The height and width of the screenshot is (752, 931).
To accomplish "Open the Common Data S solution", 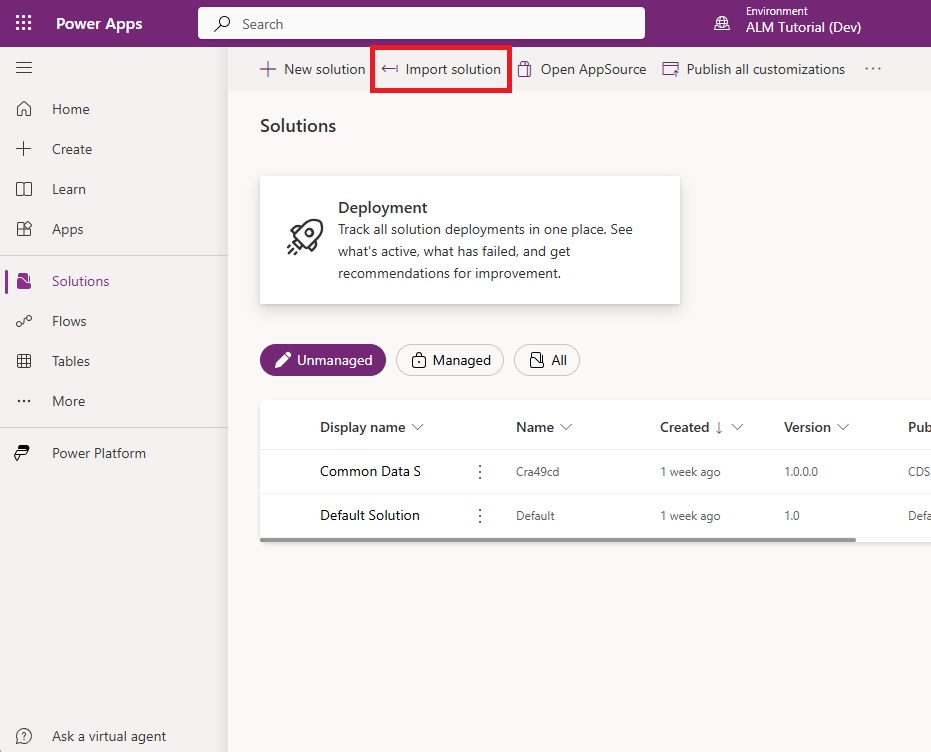I will tap(370, 471).
